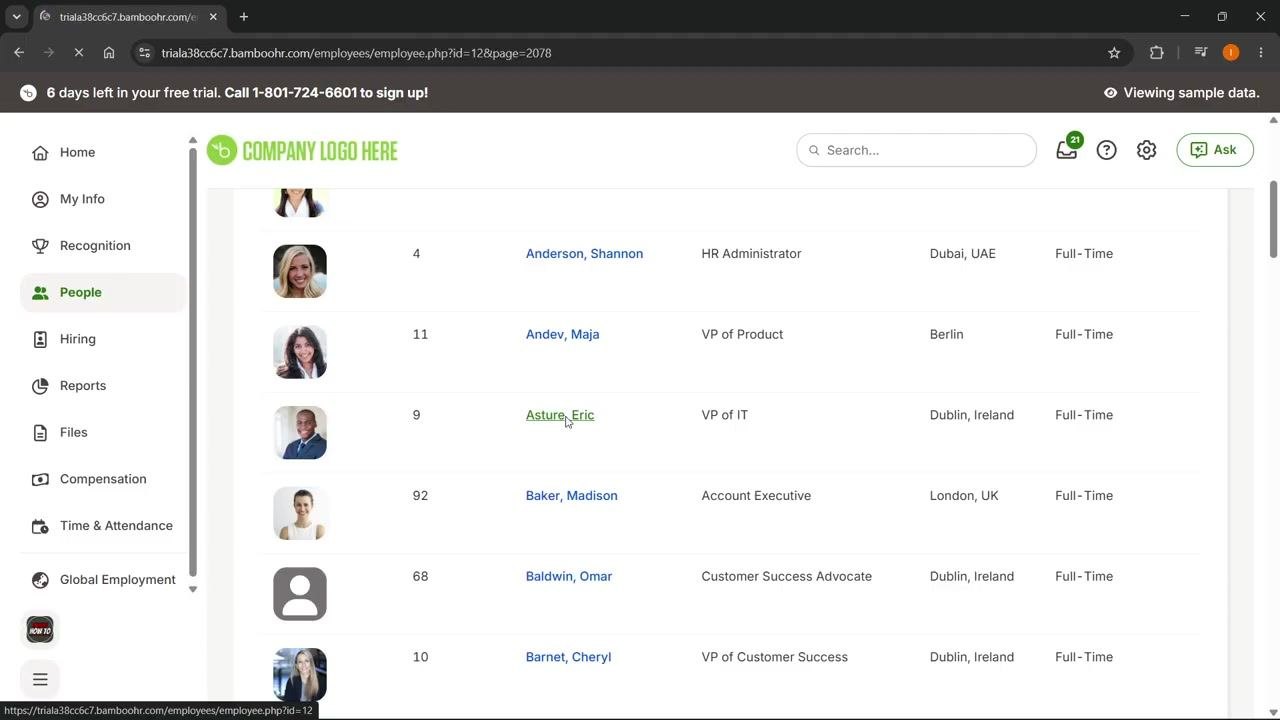Click the Global Employment globe icon

click(x=40, y=580)
